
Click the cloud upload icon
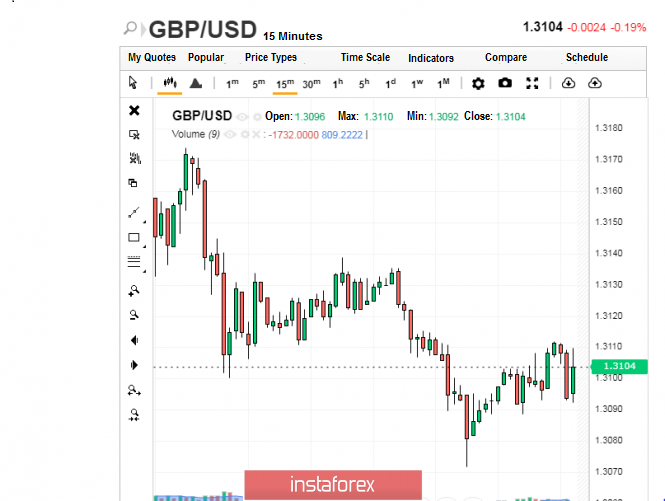(595, 83)
